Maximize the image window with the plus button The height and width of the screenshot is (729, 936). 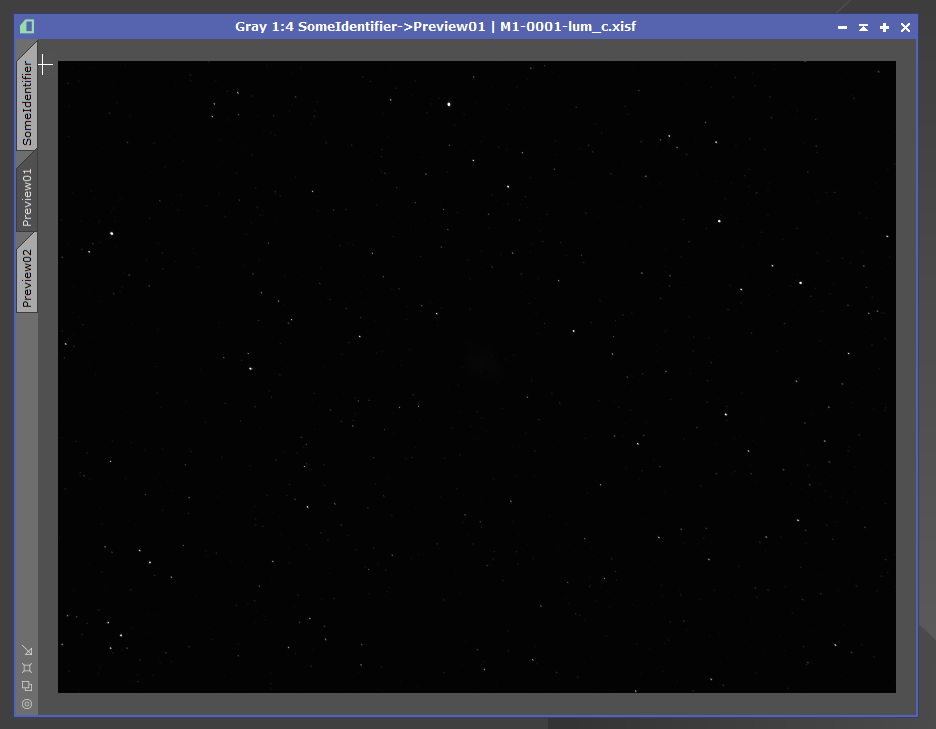tap(884, 27)
